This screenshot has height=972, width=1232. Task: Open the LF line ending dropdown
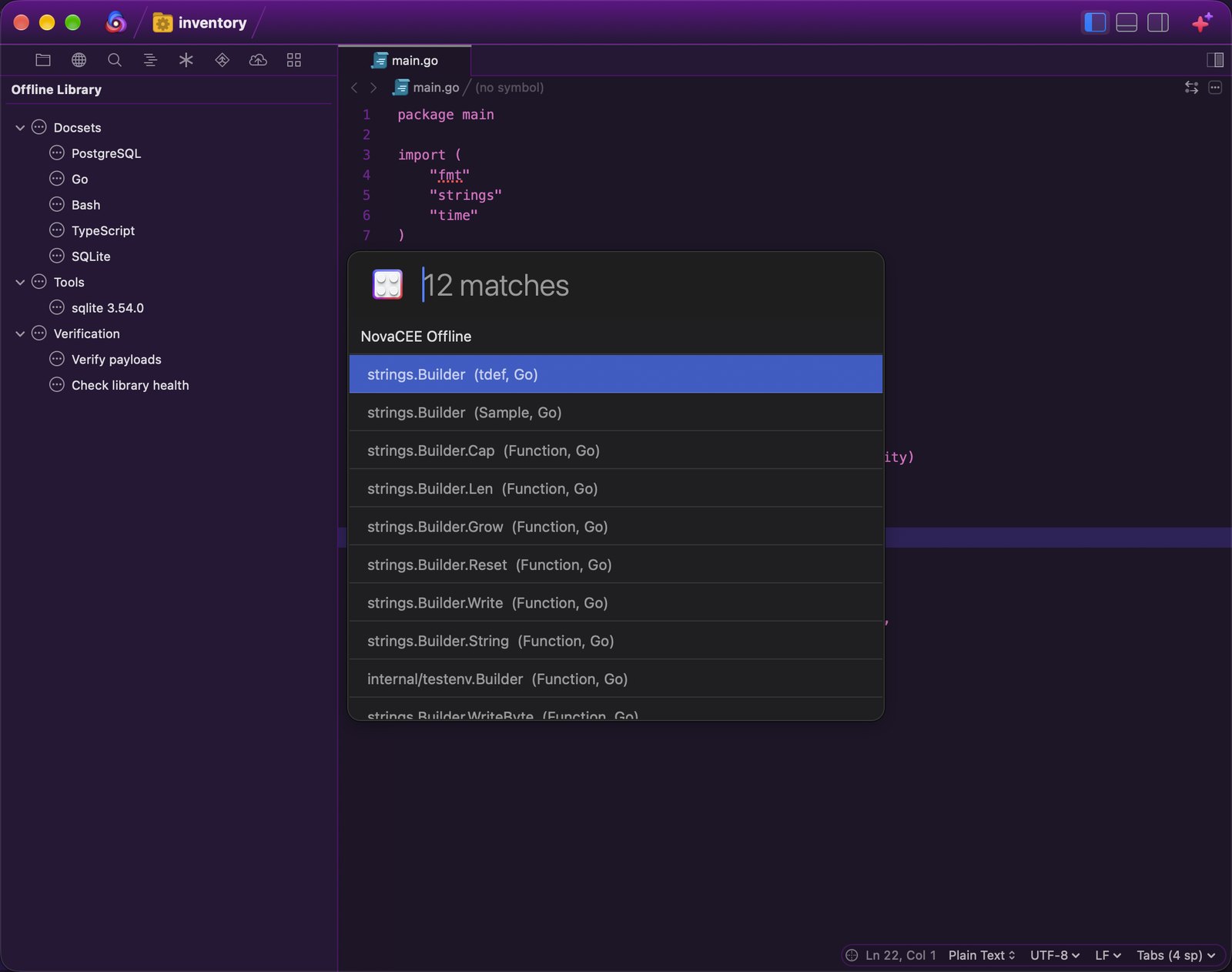pyautogui.click(x=1107, y=955)
